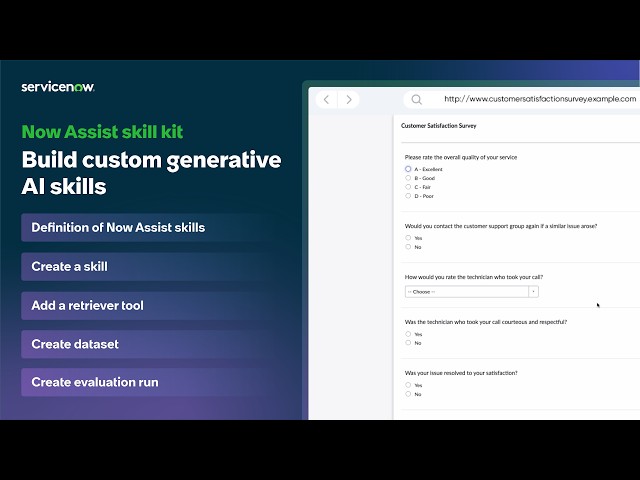Click the magnifier search icon in address bar
640x480 pixels.
[x=416, y=100]
